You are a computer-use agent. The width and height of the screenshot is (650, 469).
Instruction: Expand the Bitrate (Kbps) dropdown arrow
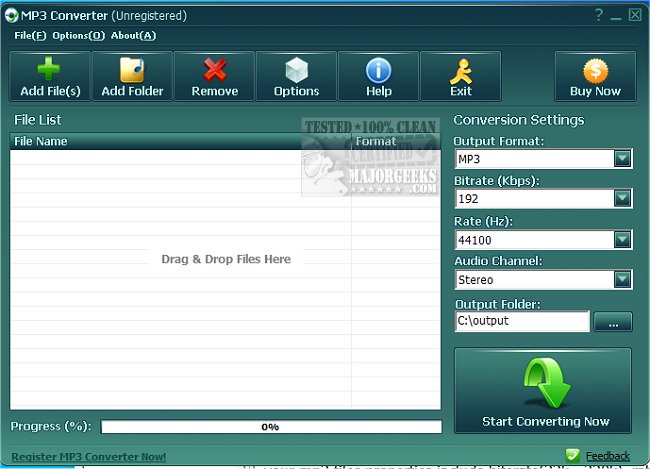pyautogui.click(x=622, y=198)
